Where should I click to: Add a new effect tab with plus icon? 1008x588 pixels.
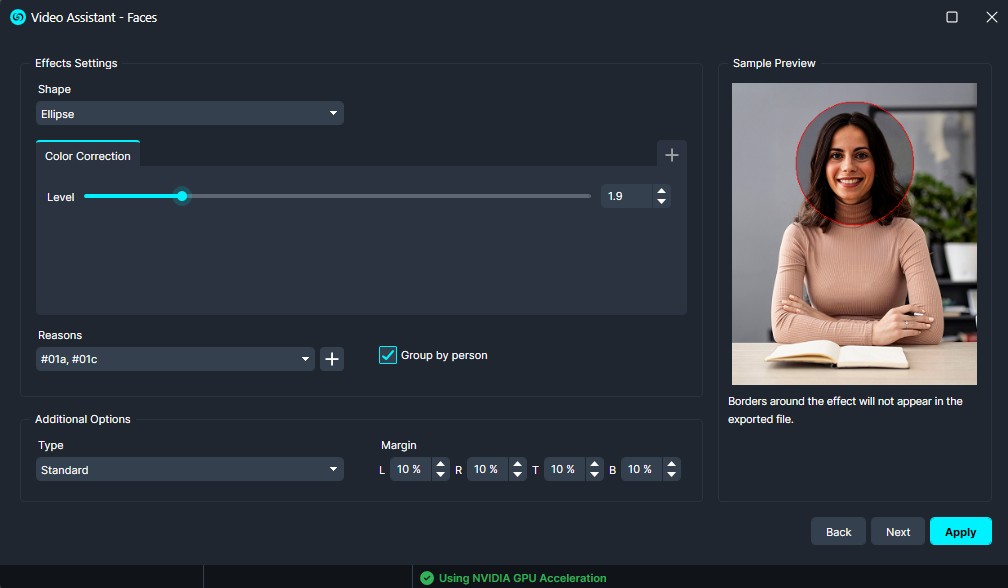tap(672, 155)
